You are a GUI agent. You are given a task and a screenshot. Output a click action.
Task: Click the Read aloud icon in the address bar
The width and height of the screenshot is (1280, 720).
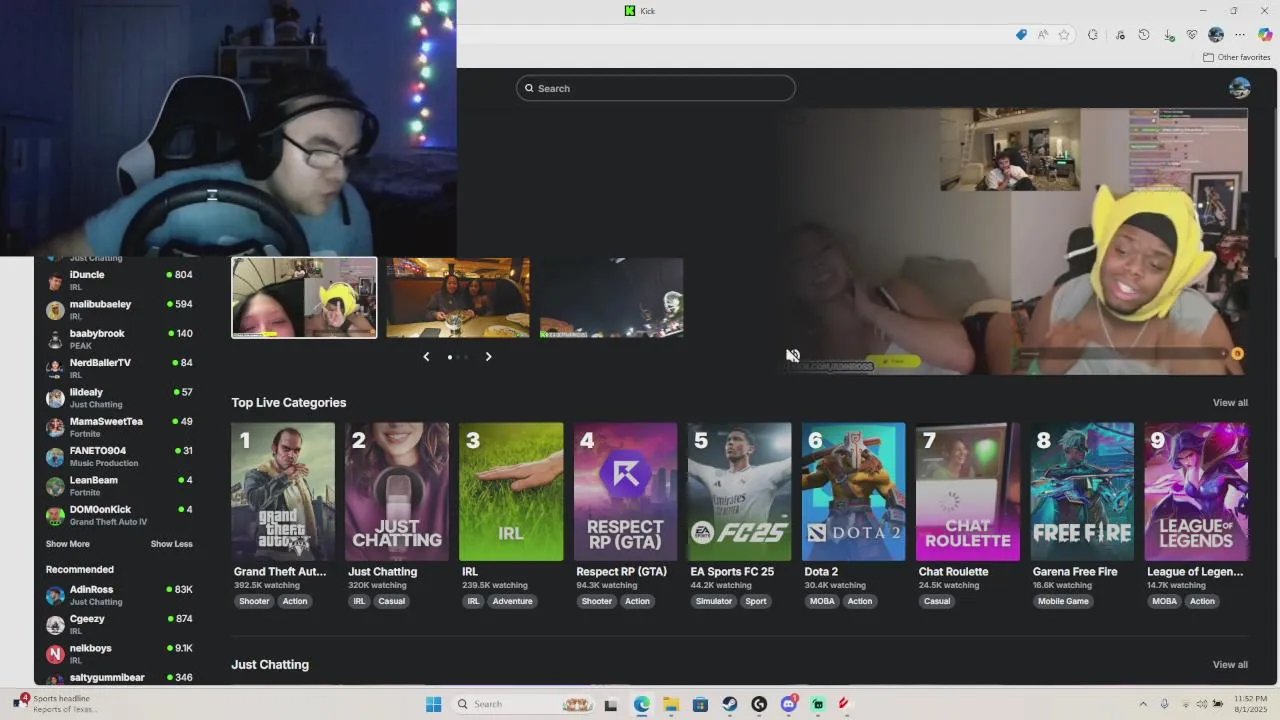1043,34
